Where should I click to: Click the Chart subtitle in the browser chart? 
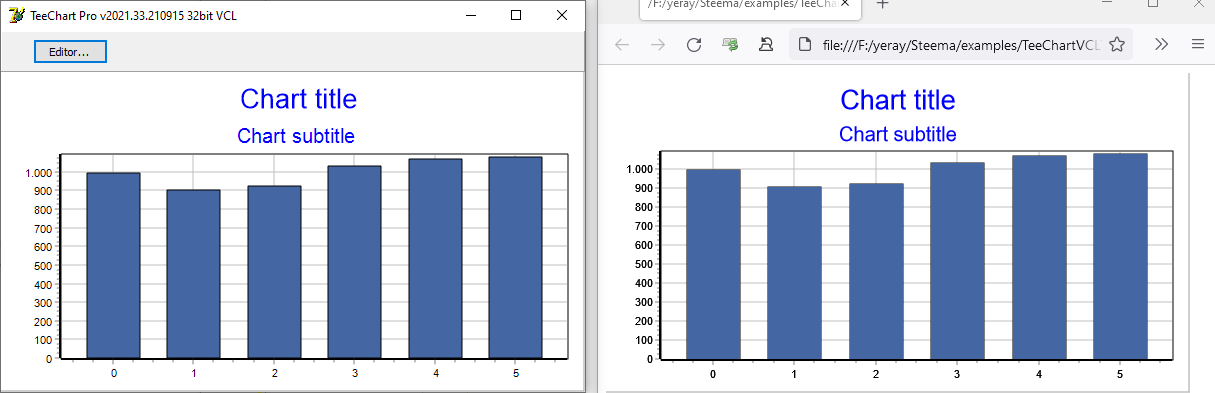tap(897, 134)
